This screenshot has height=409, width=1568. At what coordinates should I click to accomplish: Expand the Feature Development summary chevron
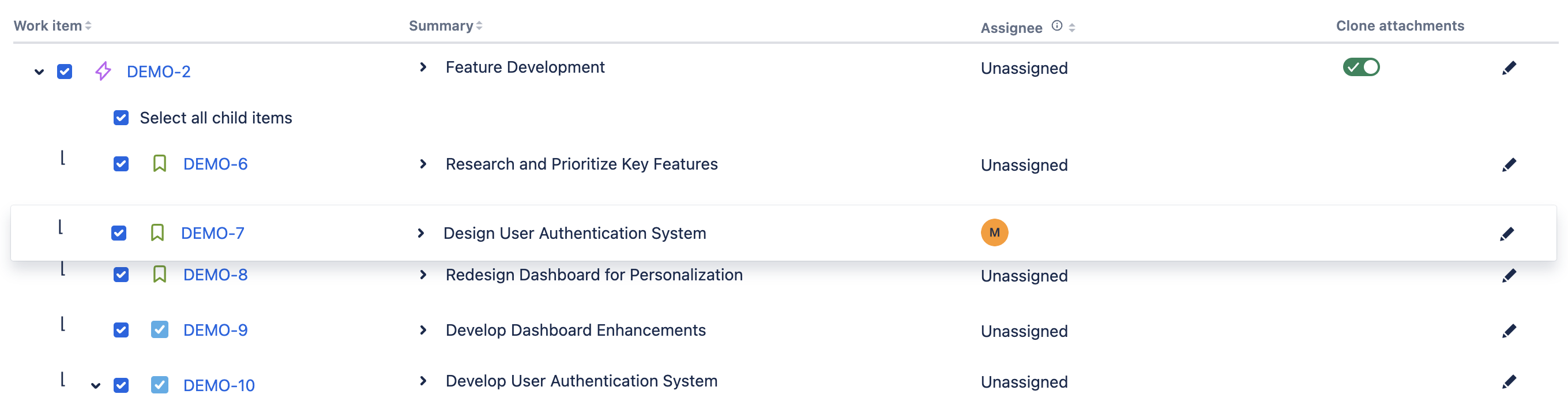(423, 67)
